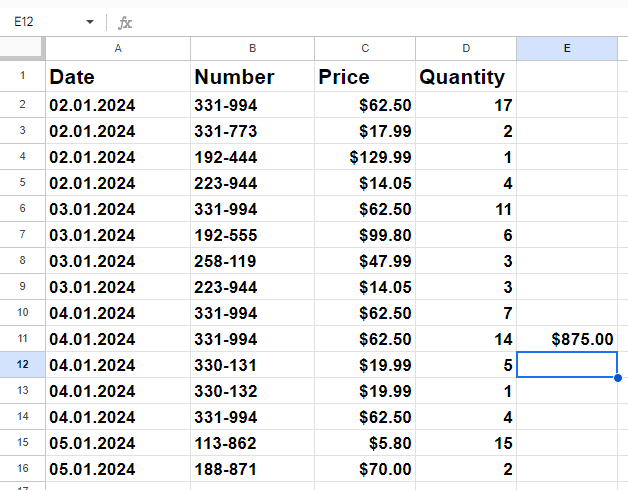Image resolution: width=628 pixels, height=490 pixels.
Task: Click the price cell $5.80
Action: point(365,443)
